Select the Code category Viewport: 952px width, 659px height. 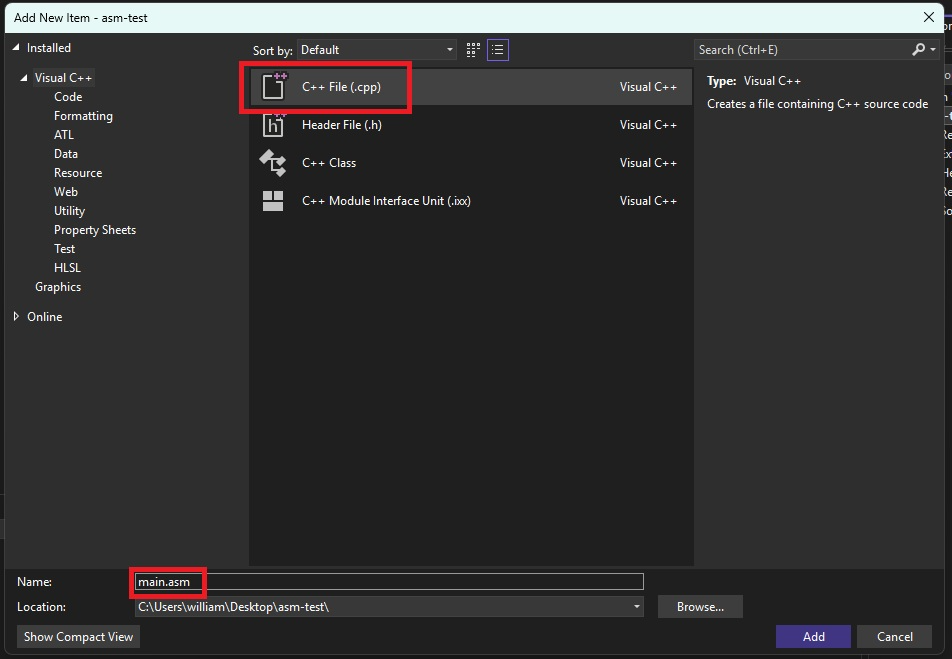tap(68, 97)
